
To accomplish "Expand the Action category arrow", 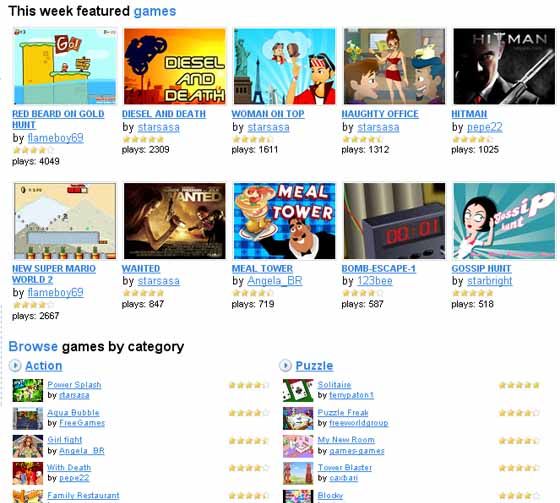I will (15, 365).
